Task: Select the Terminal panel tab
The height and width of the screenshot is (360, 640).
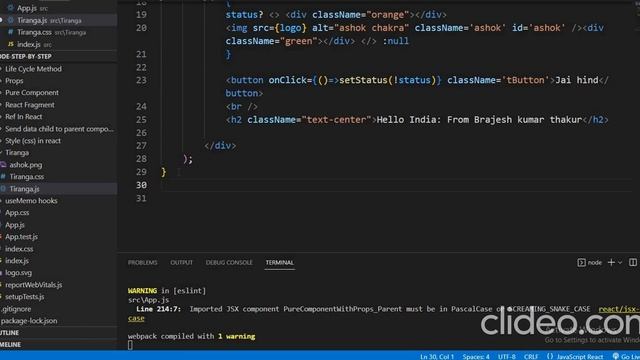Action: tap(280, 262)
